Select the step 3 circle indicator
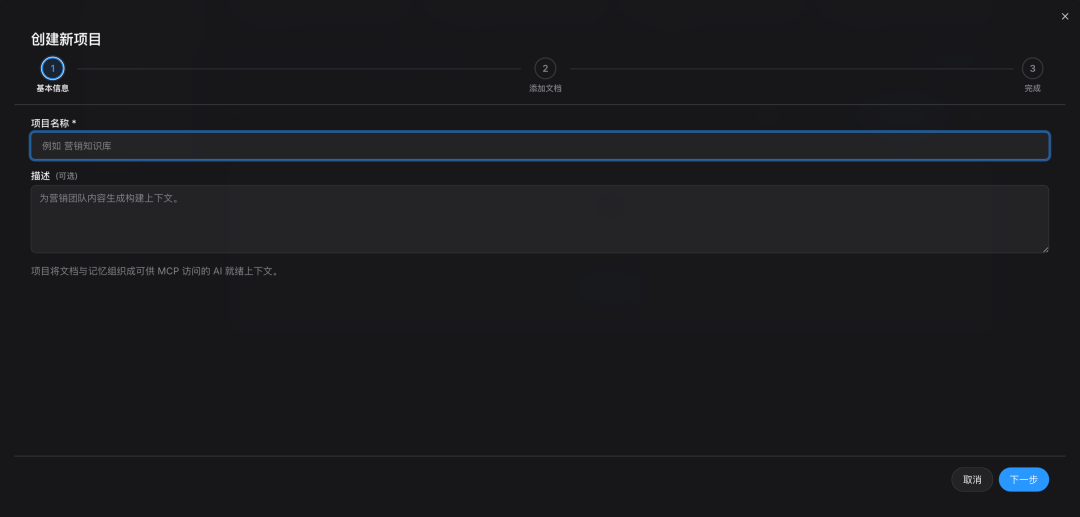The width and height of the screenshot is (1080, 517). click(1032, 68)
